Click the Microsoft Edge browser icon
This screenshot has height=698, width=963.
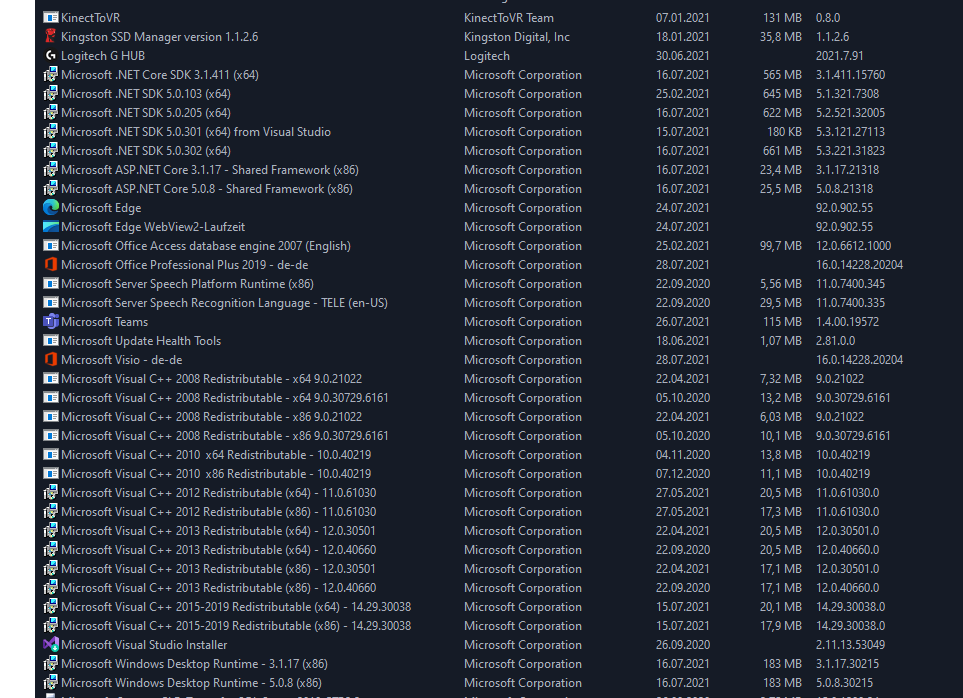pos(50,207)
